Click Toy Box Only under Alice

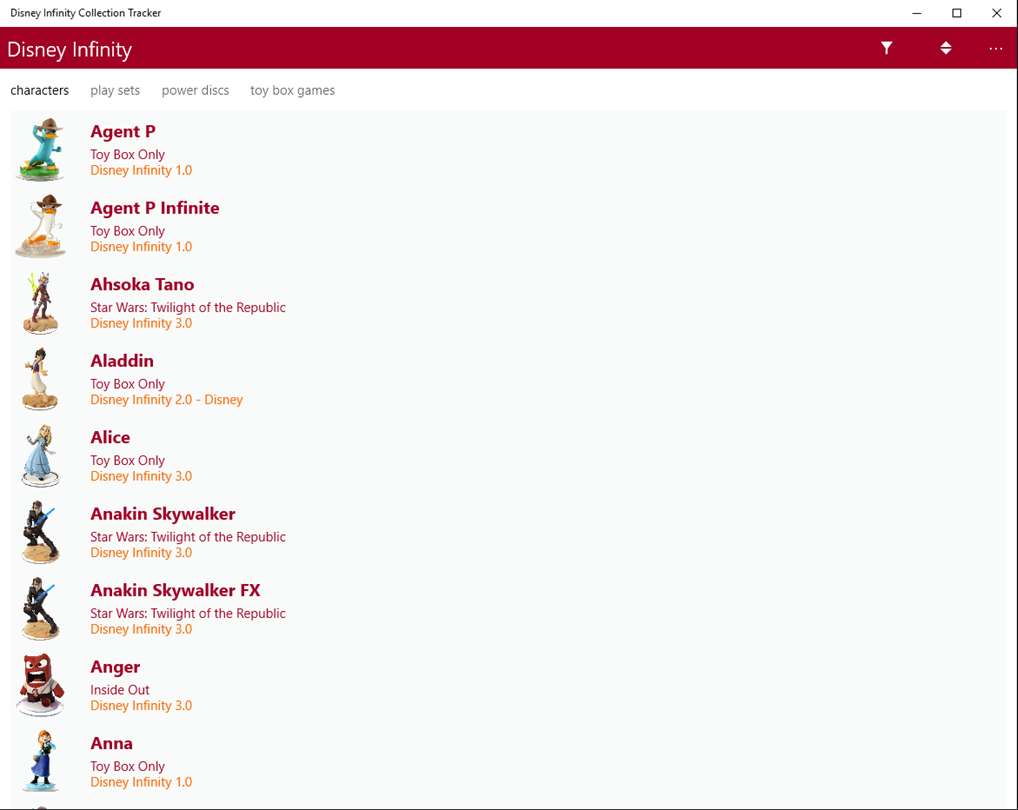127,461
